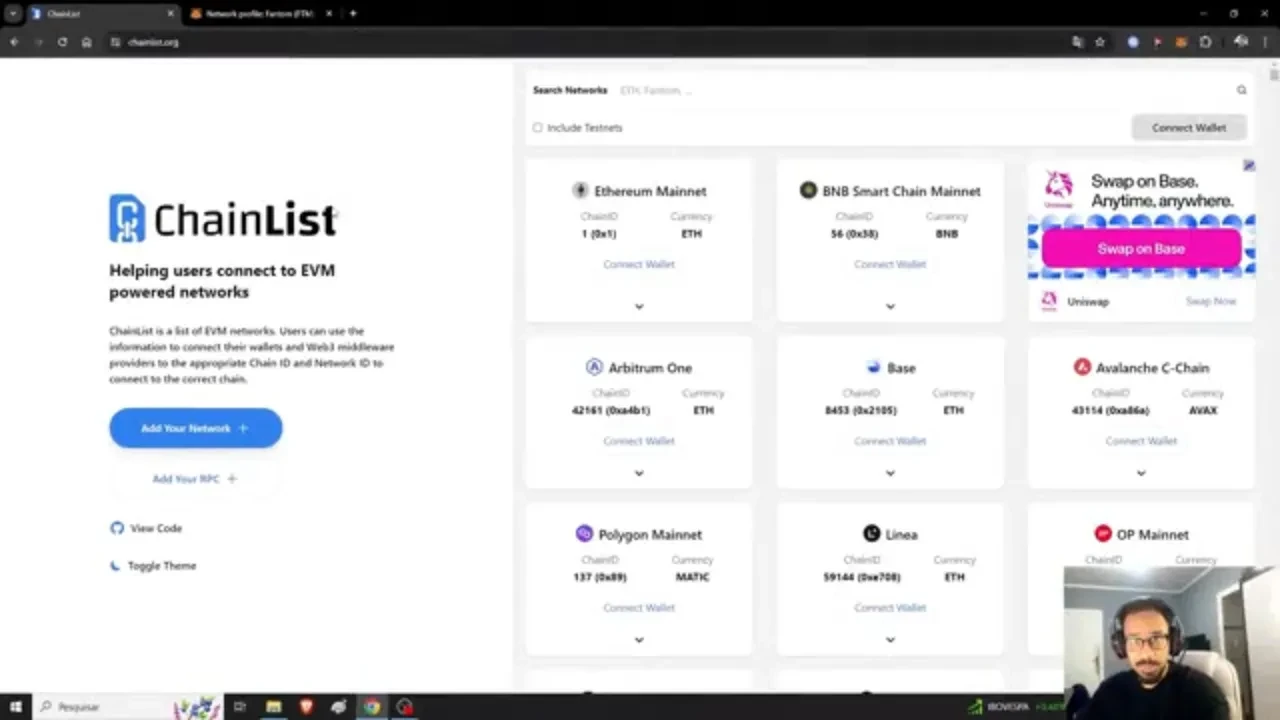Click the Swap Now link in Uniswap ad
Screen dimensions: 1280x720
tap(1211, 301)
